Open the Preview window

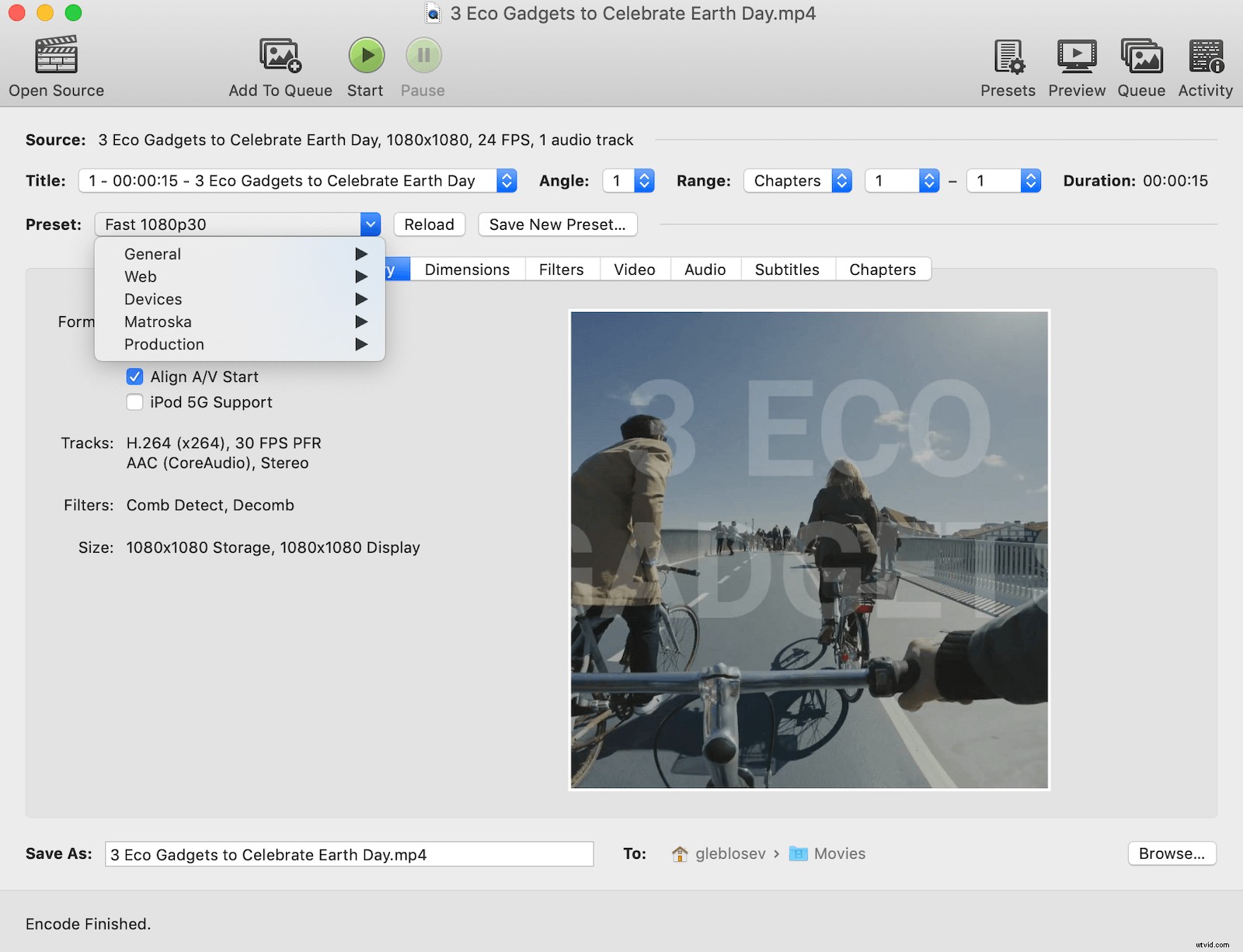tap(1076, 62)
